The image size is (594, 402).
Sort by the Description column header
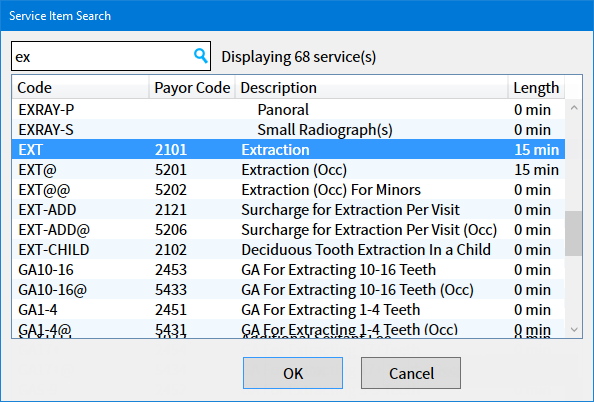point(371,88)
